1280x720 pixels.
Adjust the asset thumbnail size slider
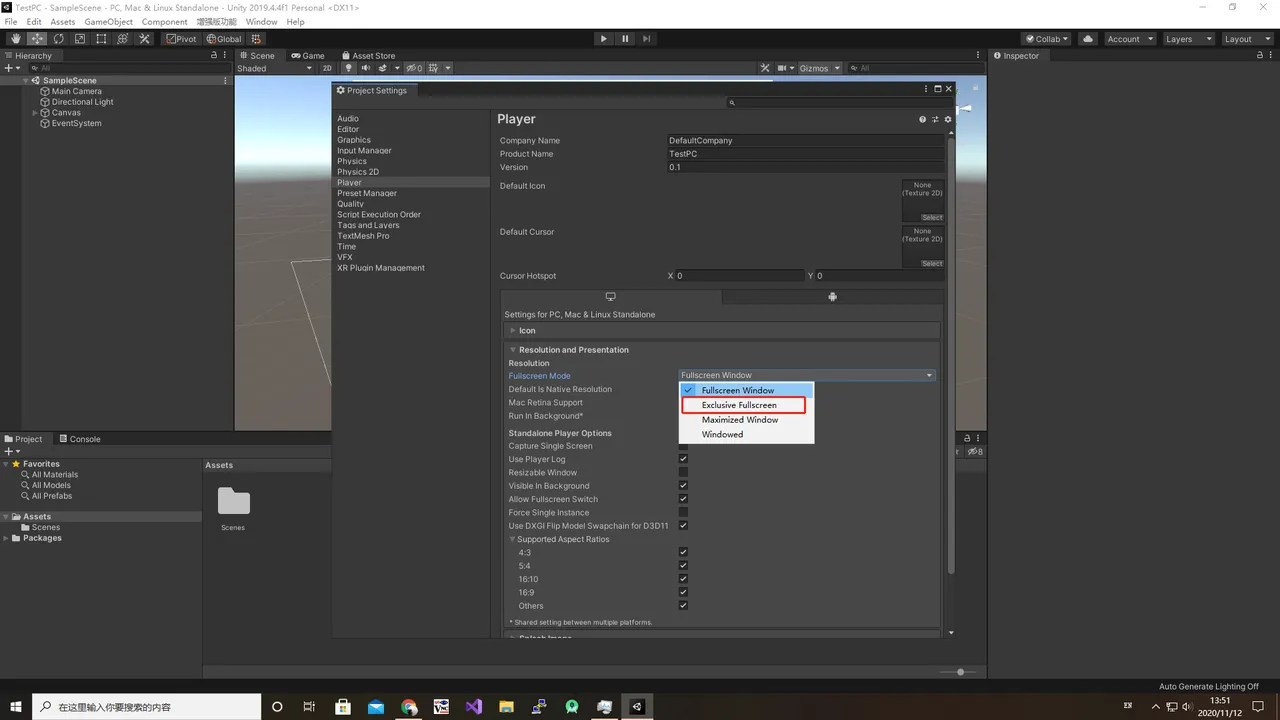pos(960,672)
